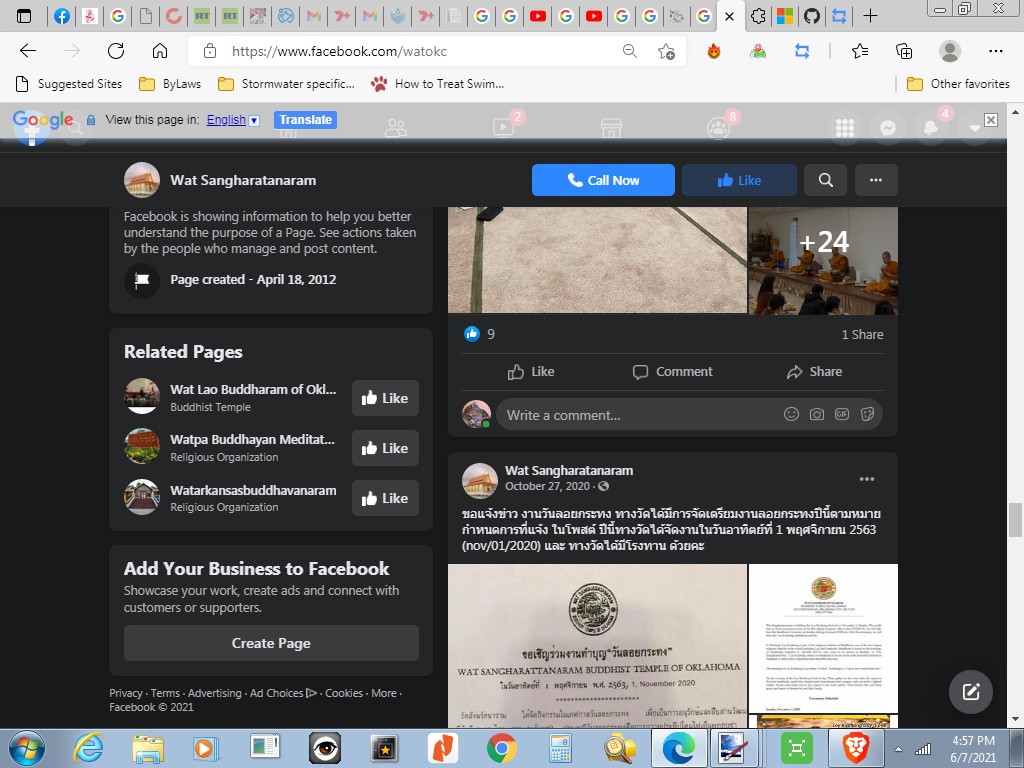Open the language dropdown arrow beside English
Screen dimensions: 1024x768
(x=255, y=121)
